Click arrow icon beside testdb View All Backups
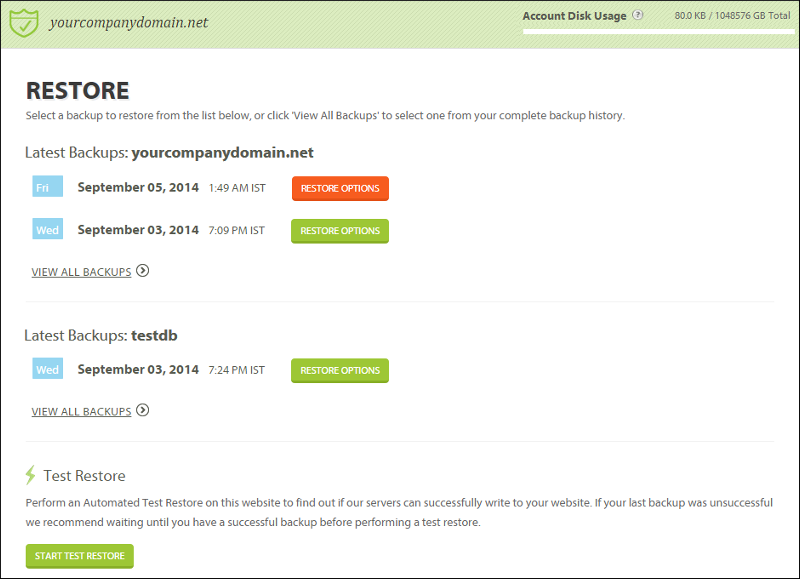 coord(143,411)
